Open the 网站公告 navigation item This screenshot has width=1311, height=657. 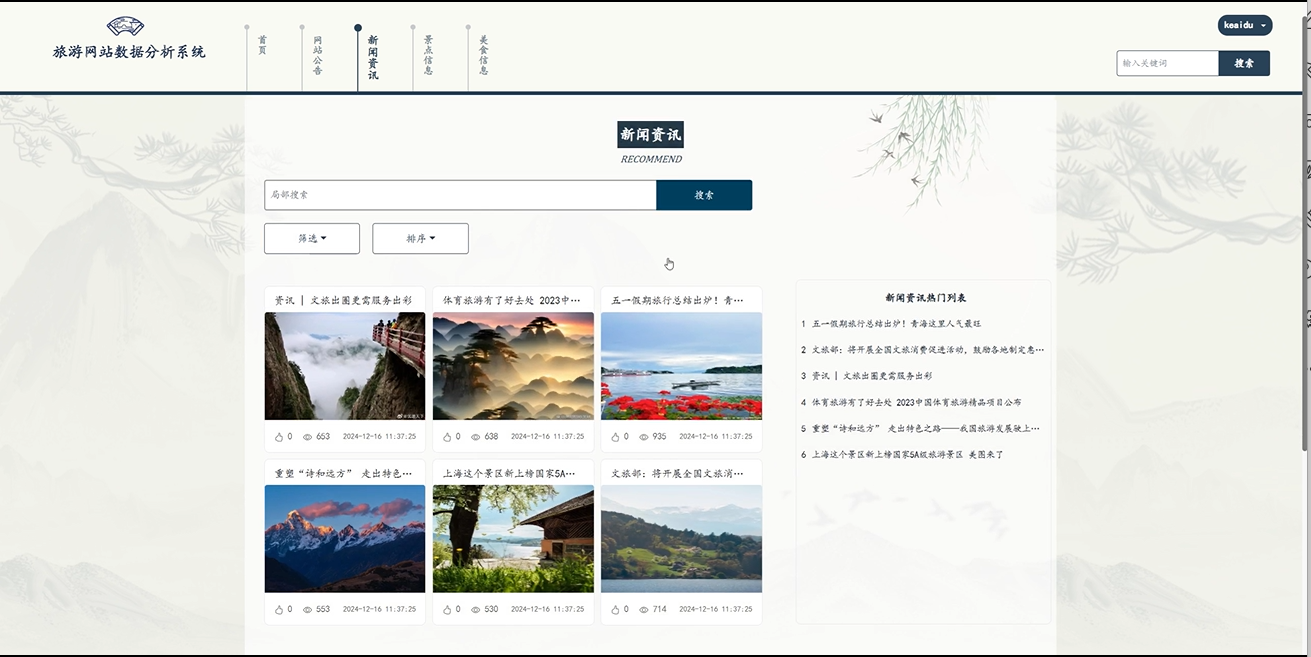(x=317, y=56)
